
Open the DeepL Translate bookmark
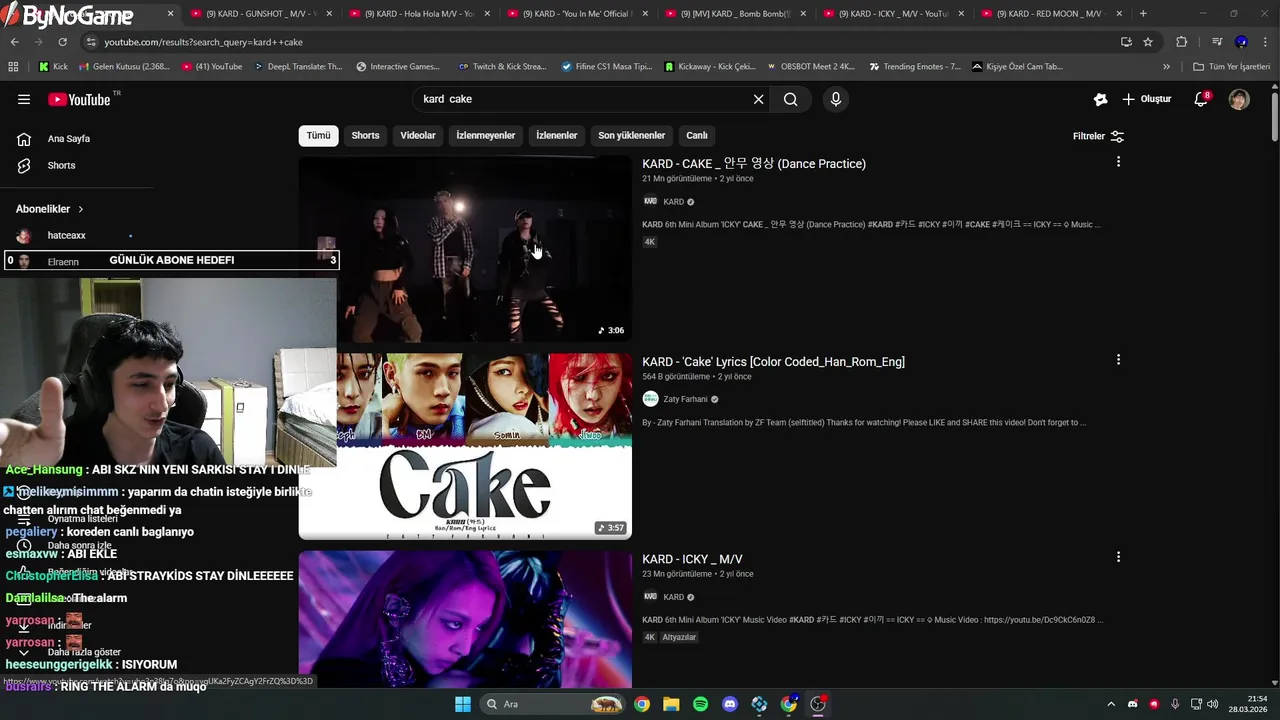(298, 66)
